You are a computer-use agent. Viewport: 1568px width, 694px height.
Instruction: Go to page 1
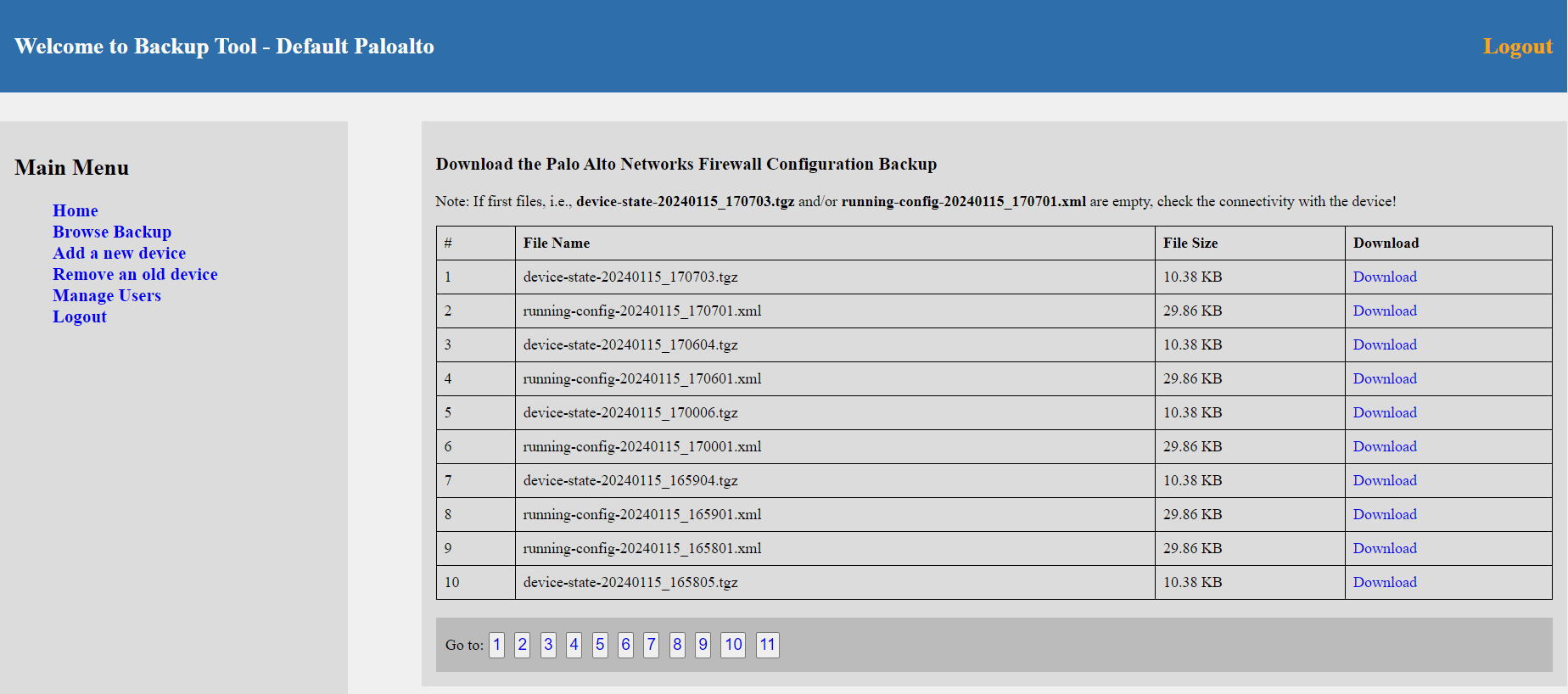click(496, 645)
